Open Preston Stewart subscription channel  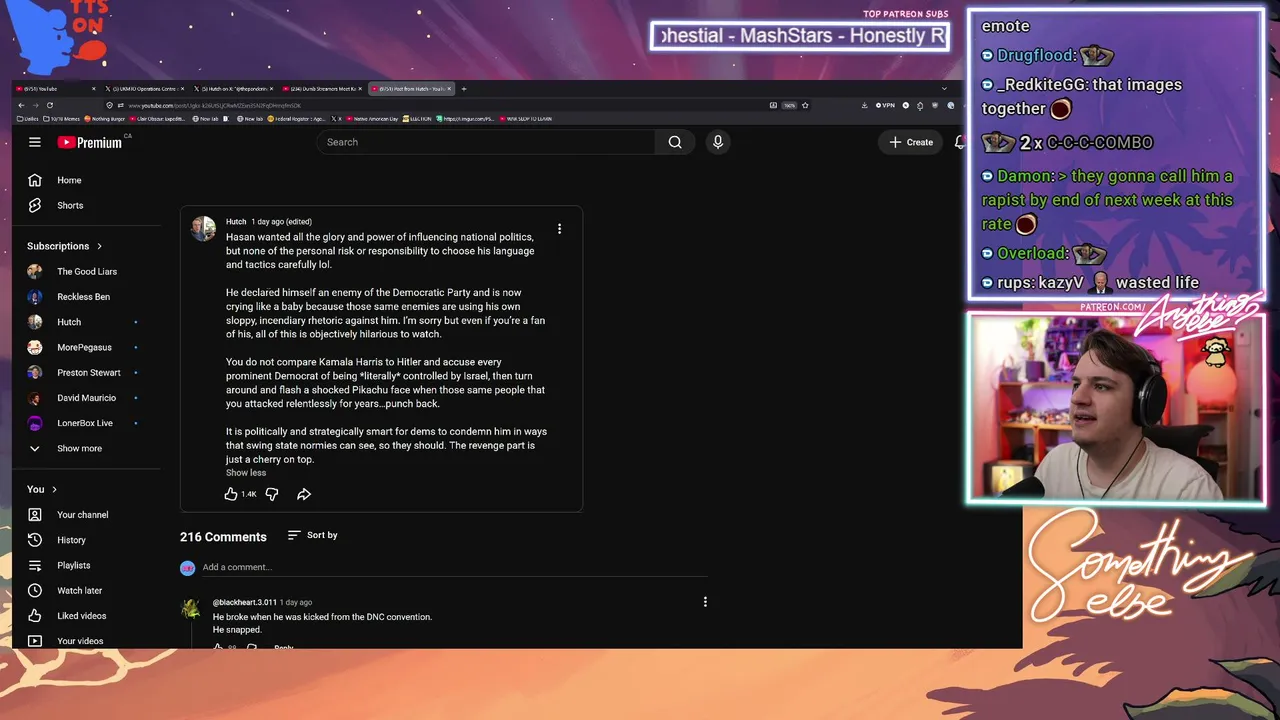88,372
